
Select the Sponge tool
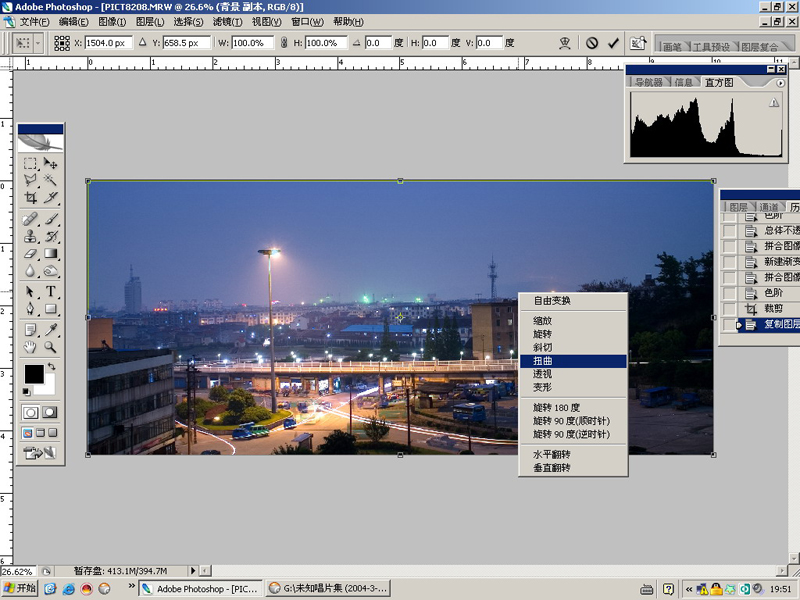pos(50,270)
